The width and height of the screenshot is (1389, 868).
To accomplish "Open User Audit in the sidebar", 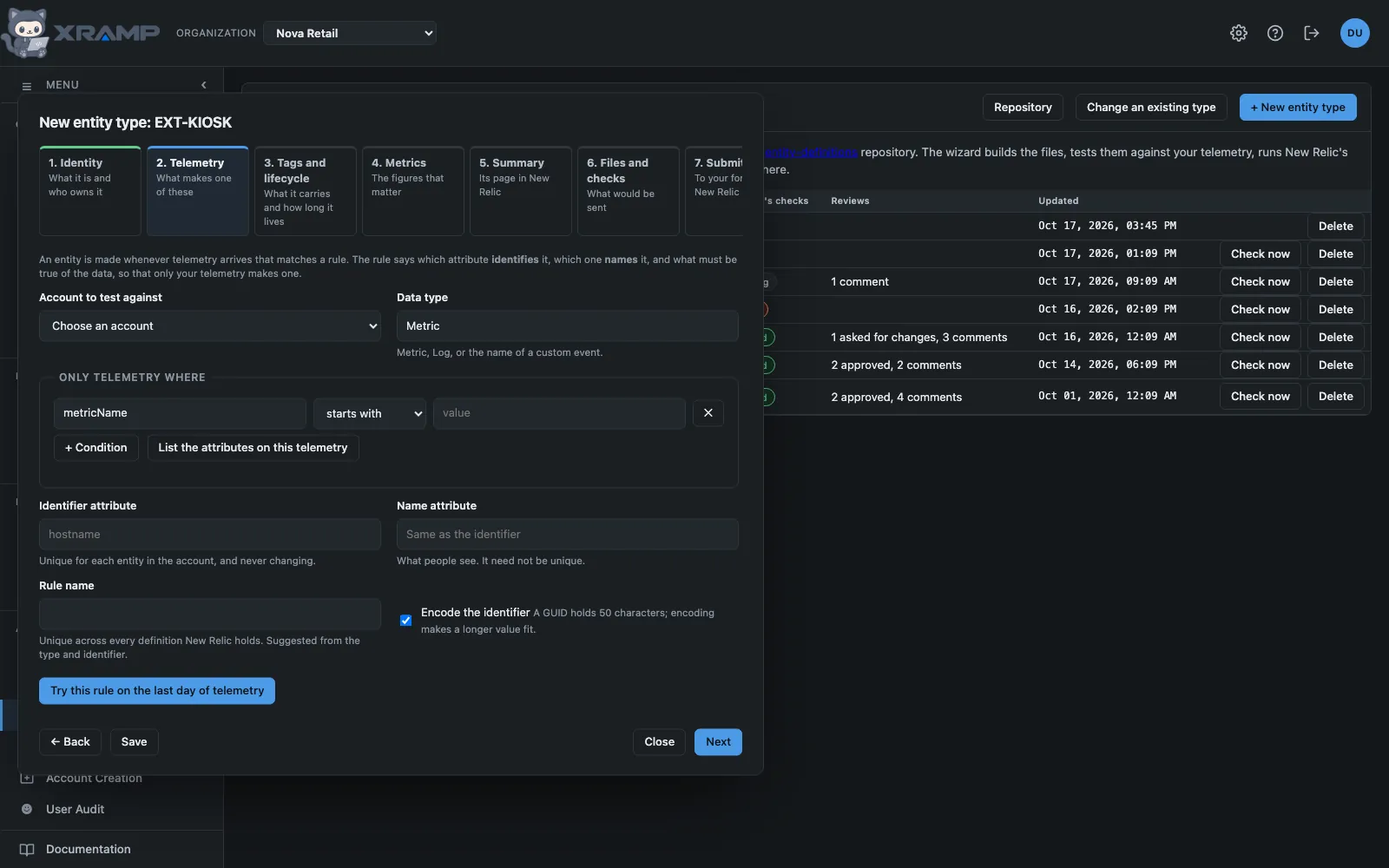I will 75,809.
